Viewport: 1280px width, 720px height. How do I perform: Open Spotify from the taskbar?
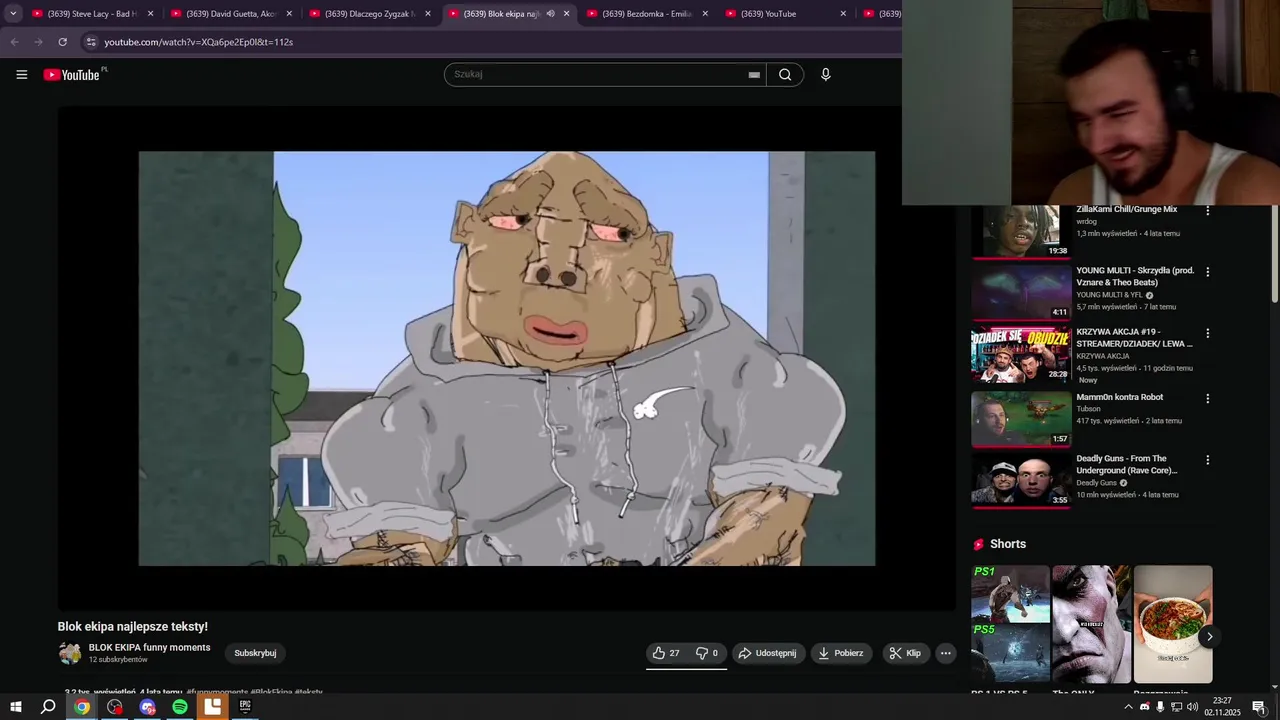pos(180,707)
